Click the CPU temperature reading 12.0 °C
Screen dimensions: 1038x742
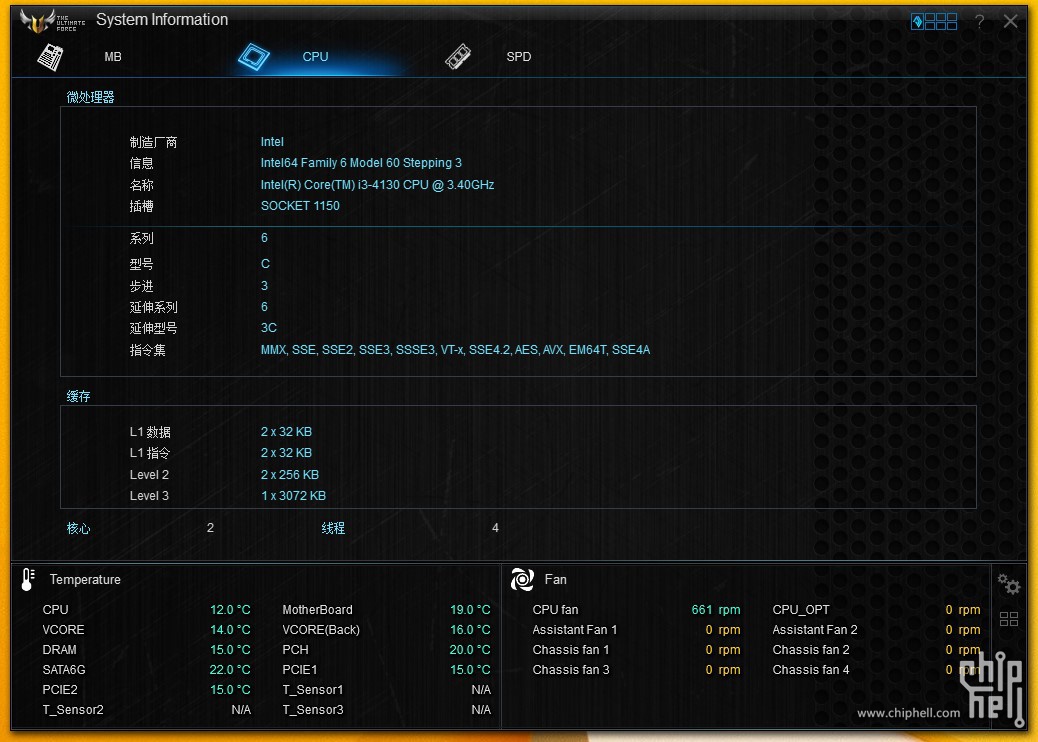(230, 610)
